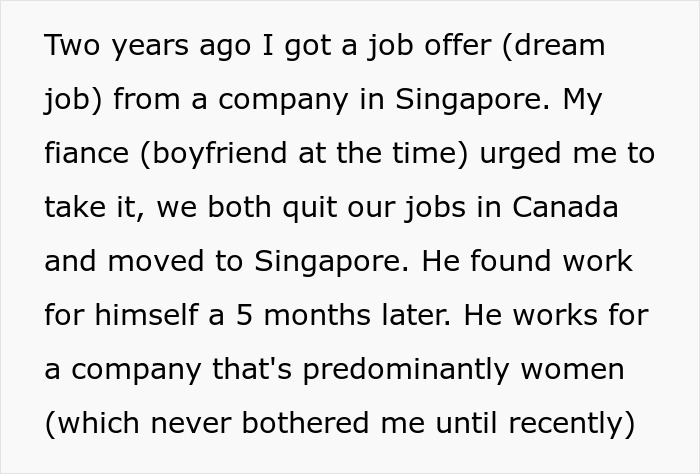Image resolution: width=700 pixels, height=474 pixels.
Task: Click the word "dream" in first line
Action: pyautogui.click(x=564, y=46)
